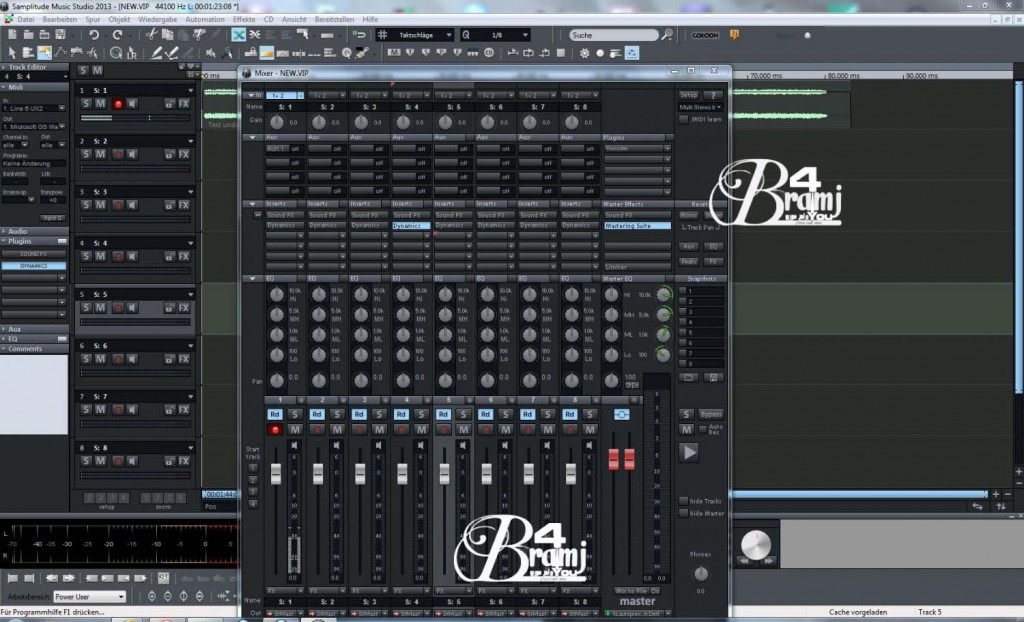1024x622 pixels.
Task: Click the master stereo link icon in mixer
Action: [x=621, y=414]
